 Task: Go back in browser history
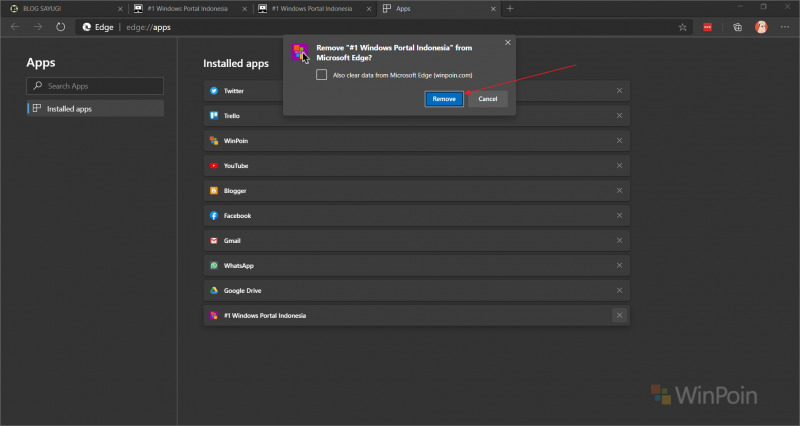coord(15,27)
